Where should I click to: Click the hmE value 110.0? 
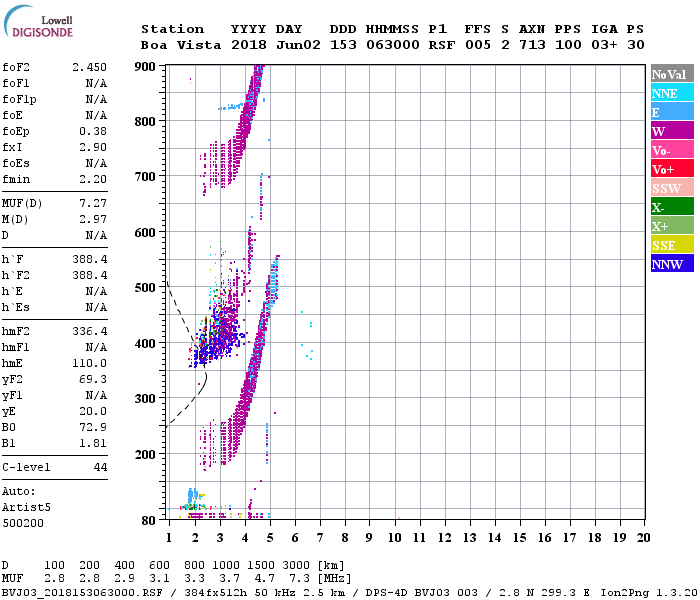click(x=89, y=363)
